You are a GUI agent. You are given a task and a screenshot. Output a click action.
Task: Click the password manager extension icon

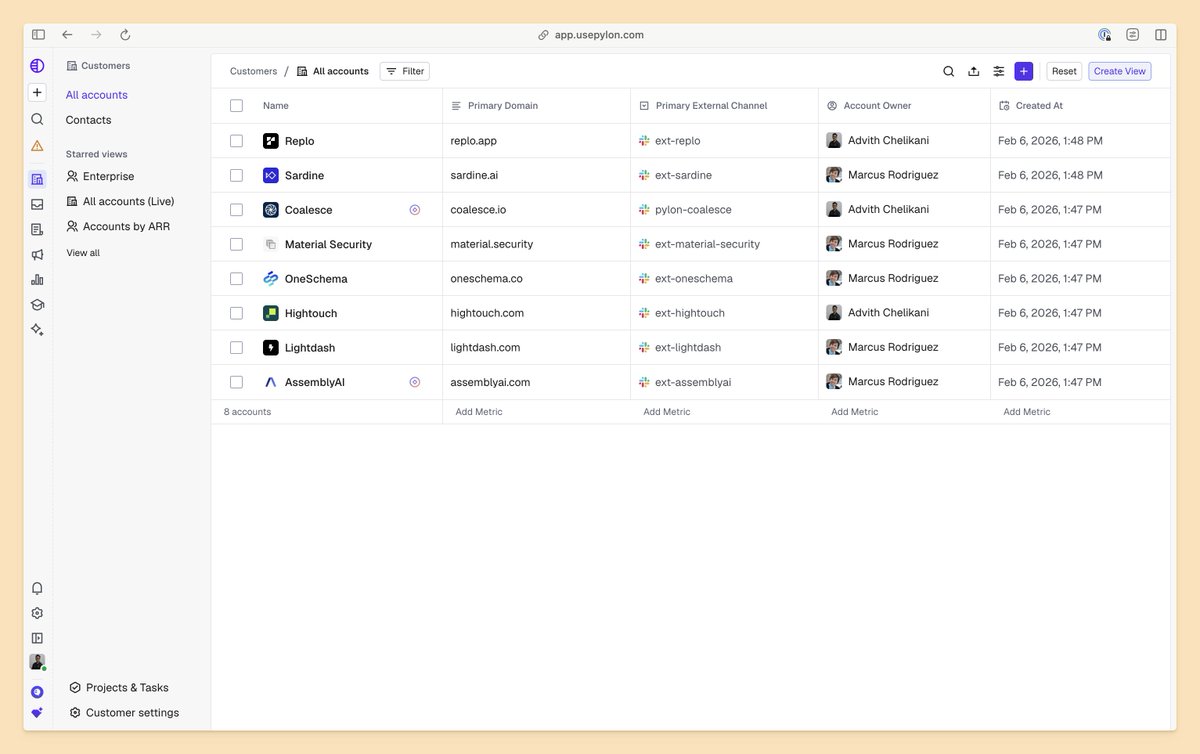pyautogui.click(x=1104, y=34)
